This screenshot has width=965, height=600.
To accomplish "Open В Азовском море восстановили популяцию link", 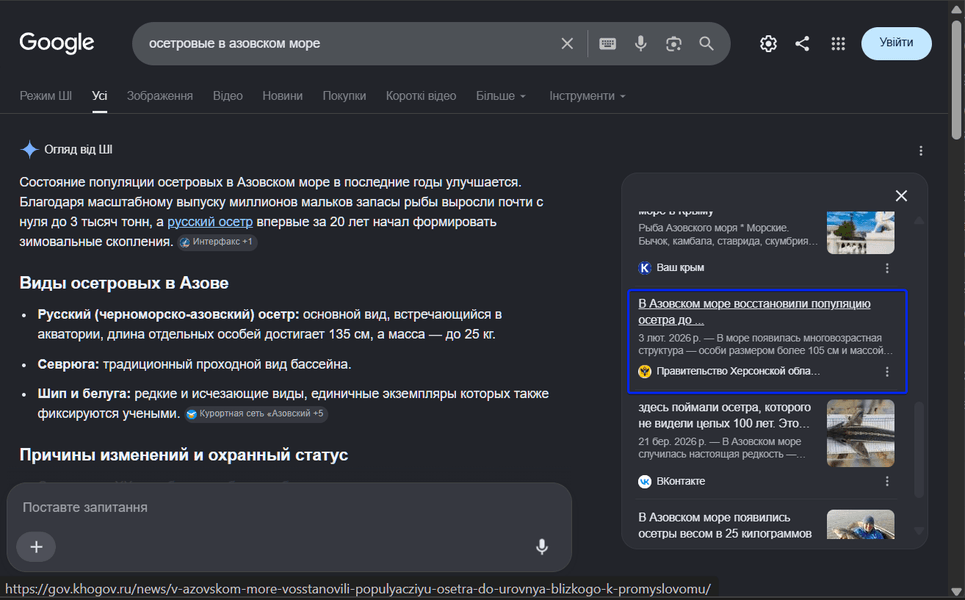I will tap(754, 311).
